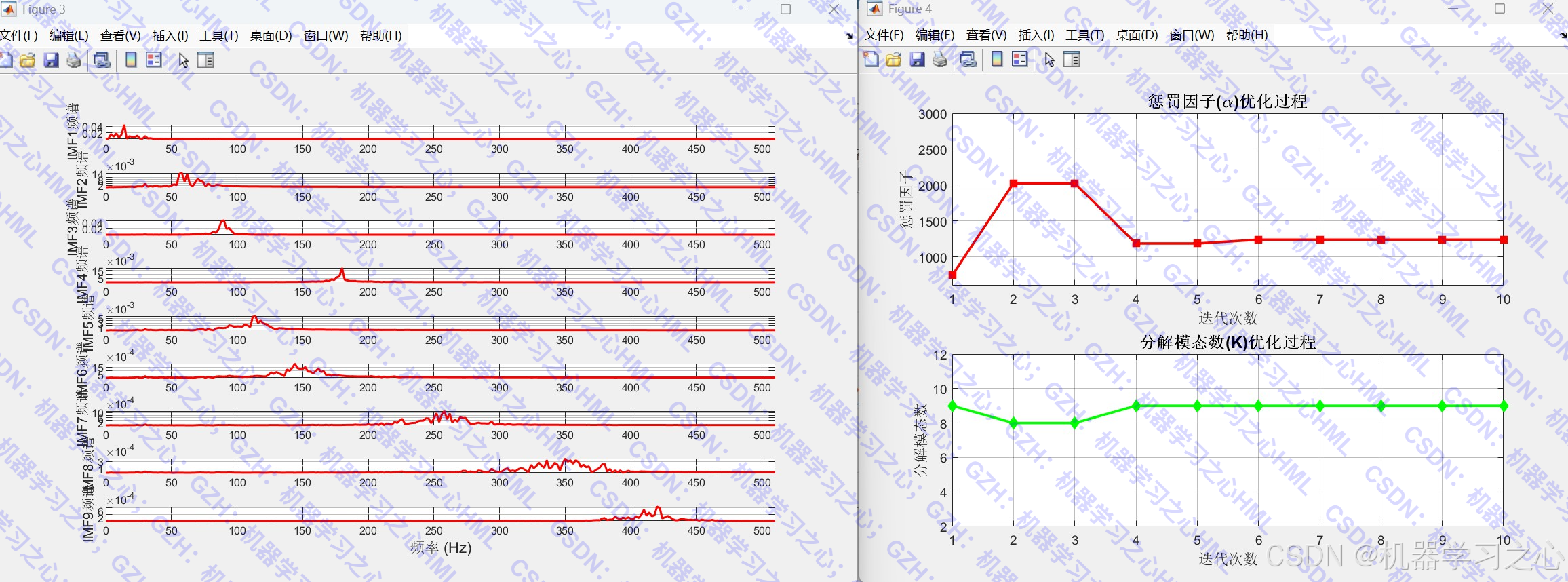Image resolution: width=1568 pixels, height=582 pixels.
Task: Select the 分解模态数(K)优化过程 chart title
Action: [x=1228, y=343]
